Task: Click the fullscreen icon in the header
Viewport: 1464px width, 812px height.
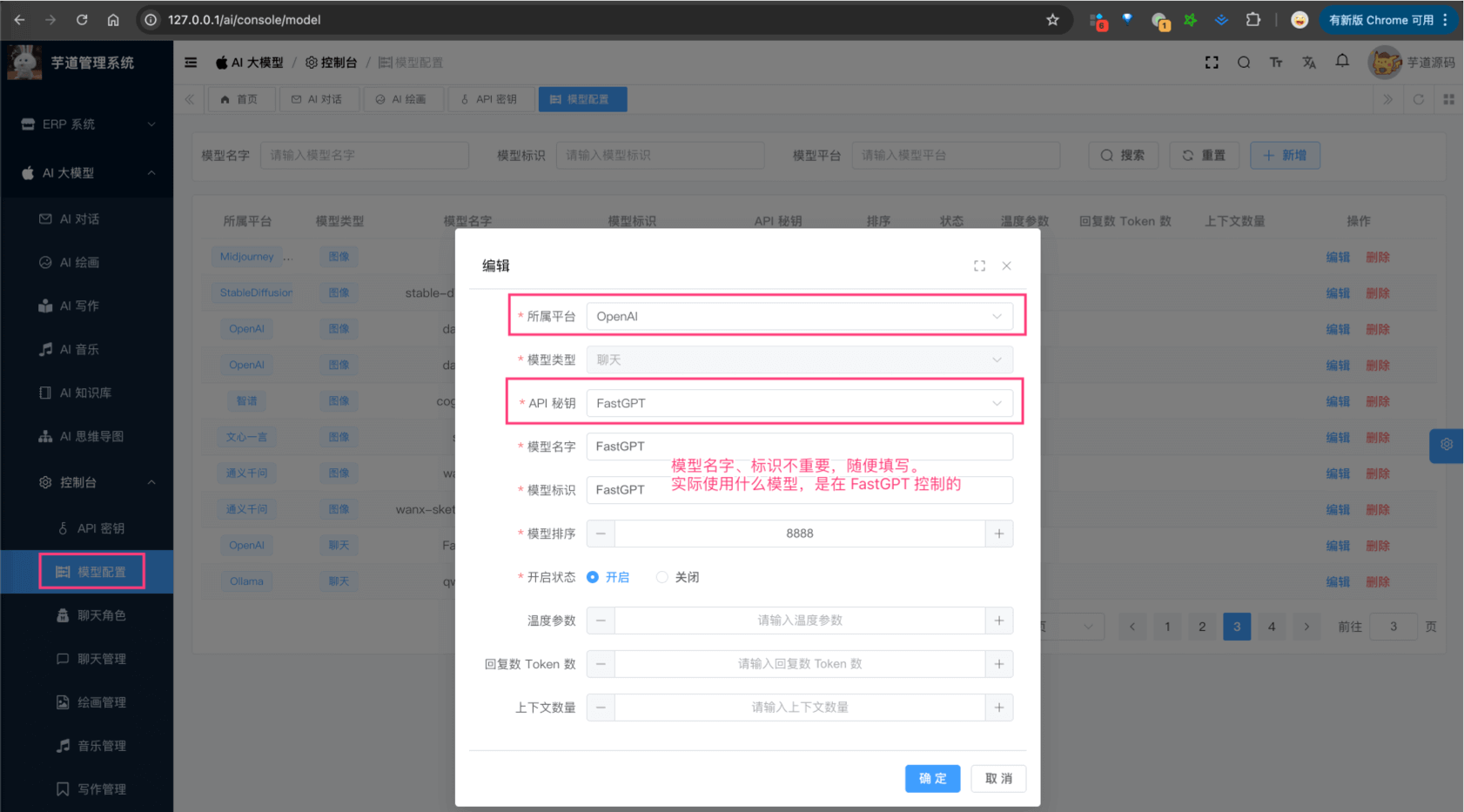Action: tap(1212, 62)
